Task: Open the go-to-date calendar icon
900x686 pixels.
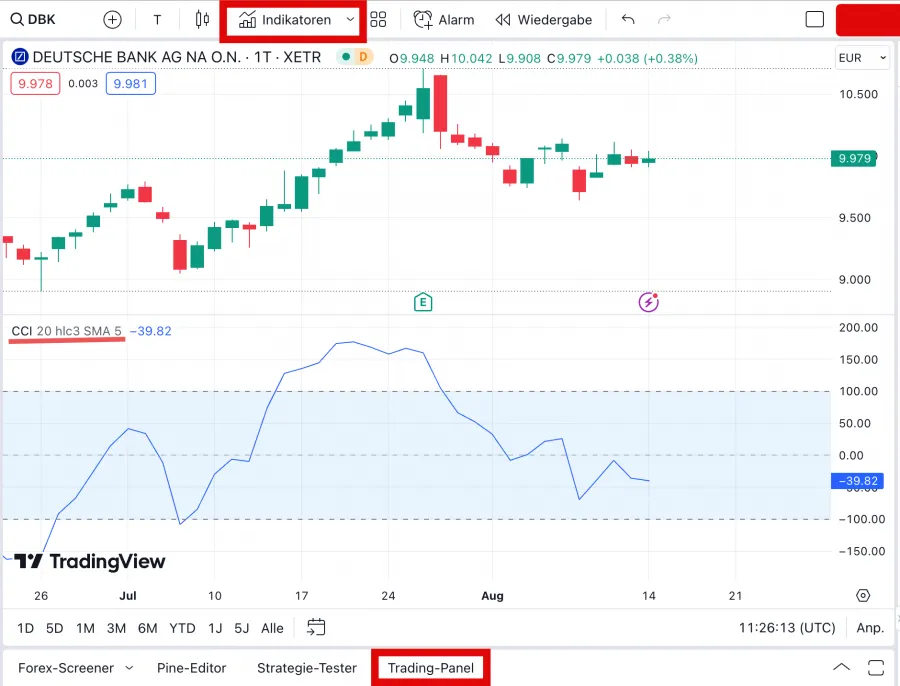Action: tap(316, 625)
